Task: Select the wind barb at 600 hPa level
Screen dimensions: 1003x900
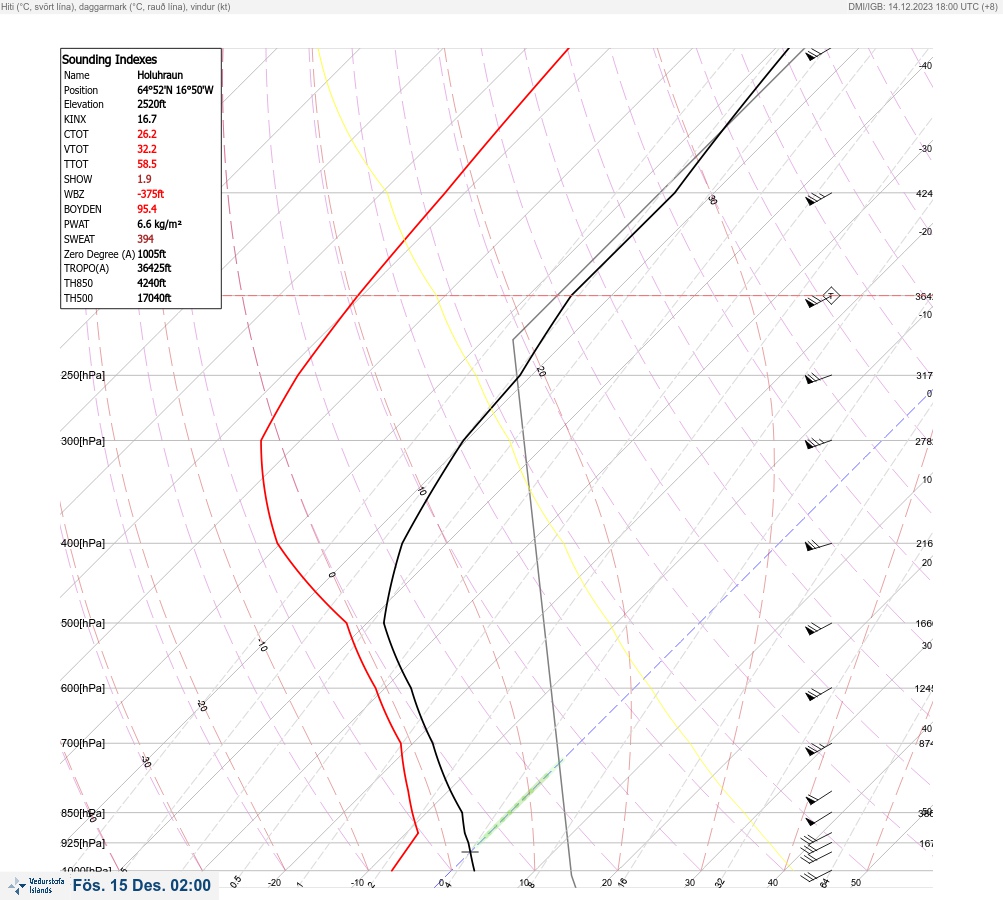Action: point(818,693)
